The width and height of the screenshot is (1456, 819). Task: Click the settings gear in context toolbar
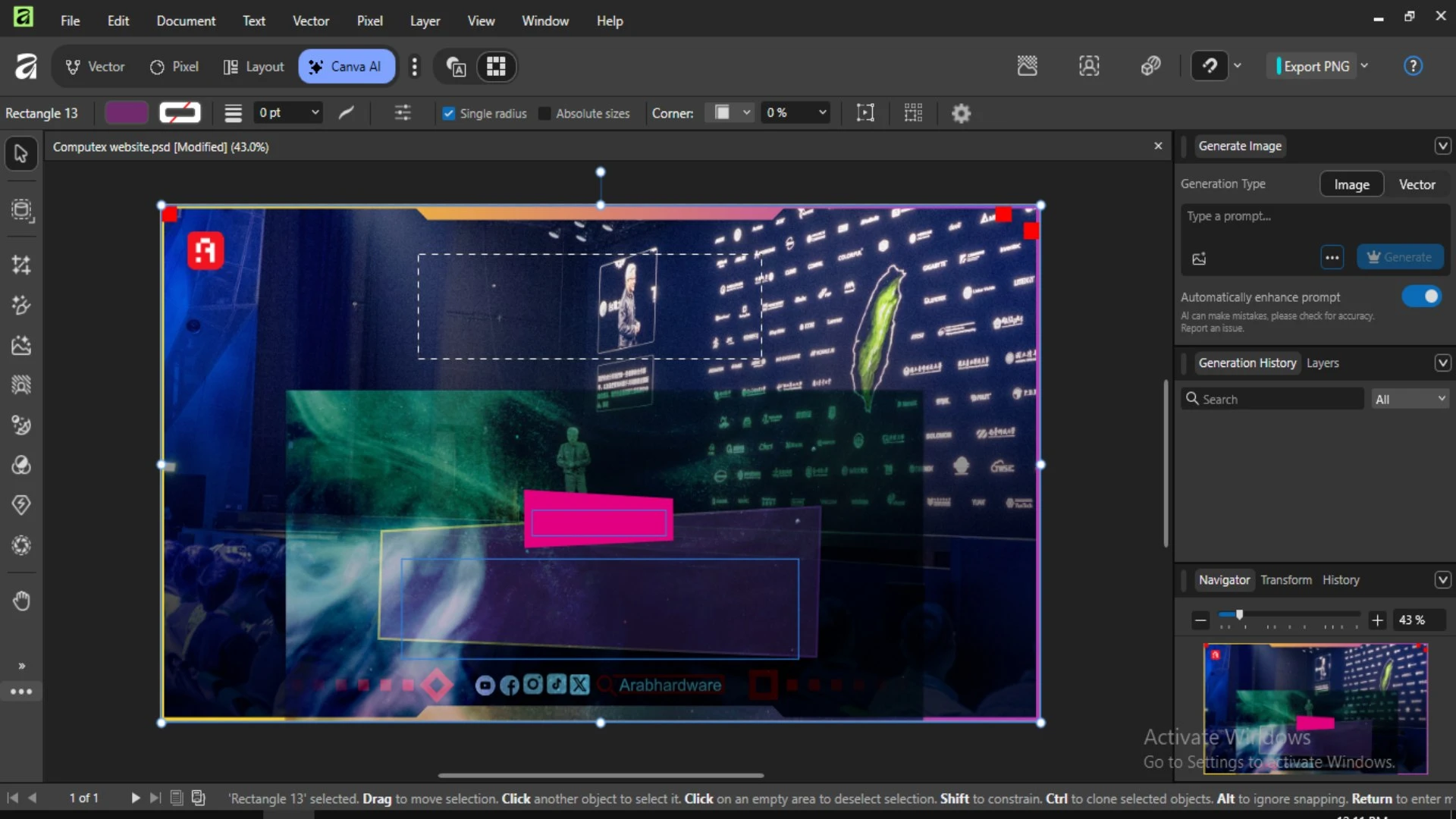[x=961, y=114]
